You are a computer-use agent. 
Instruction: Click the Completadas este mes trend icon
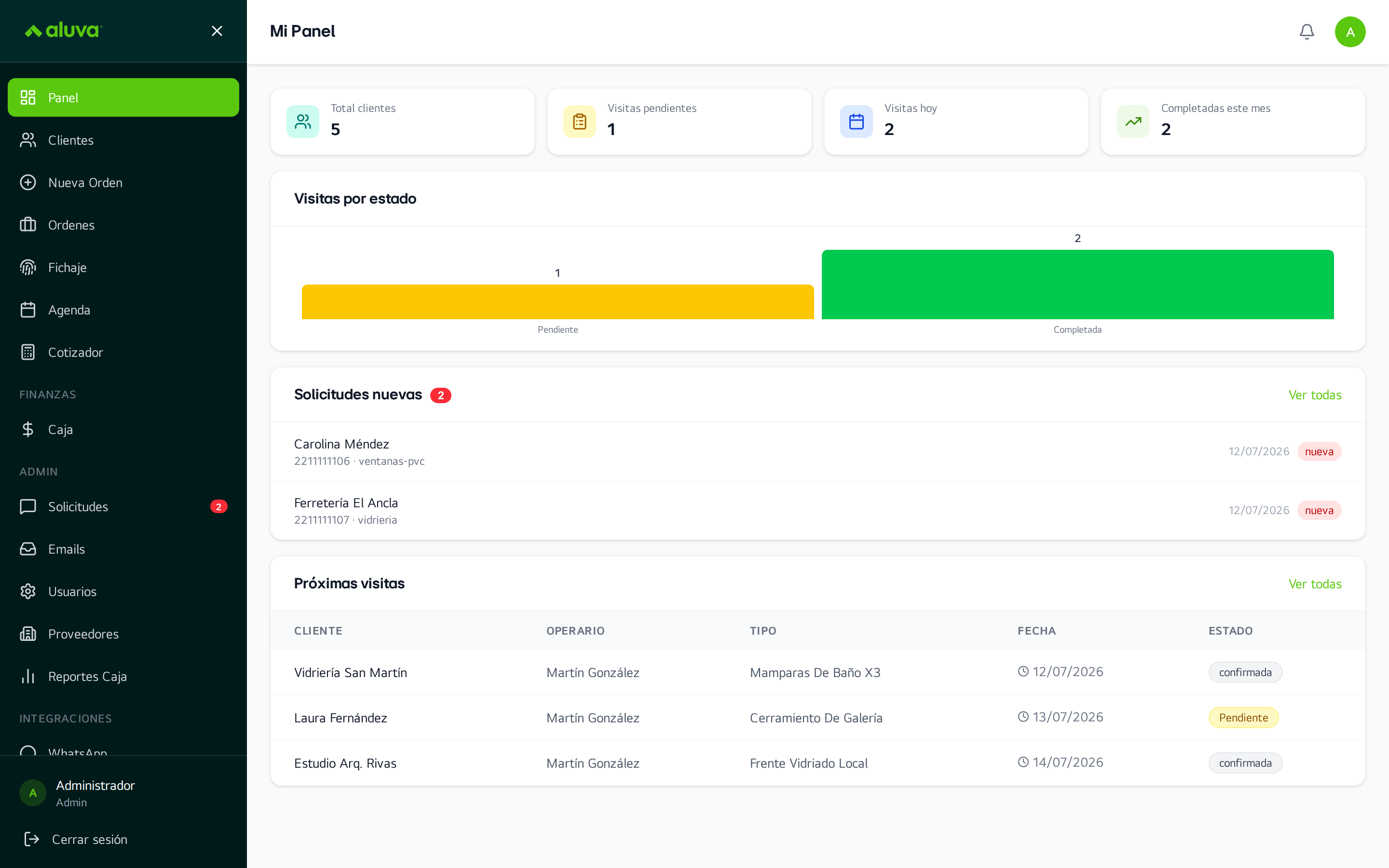[x=1133, y=122]
